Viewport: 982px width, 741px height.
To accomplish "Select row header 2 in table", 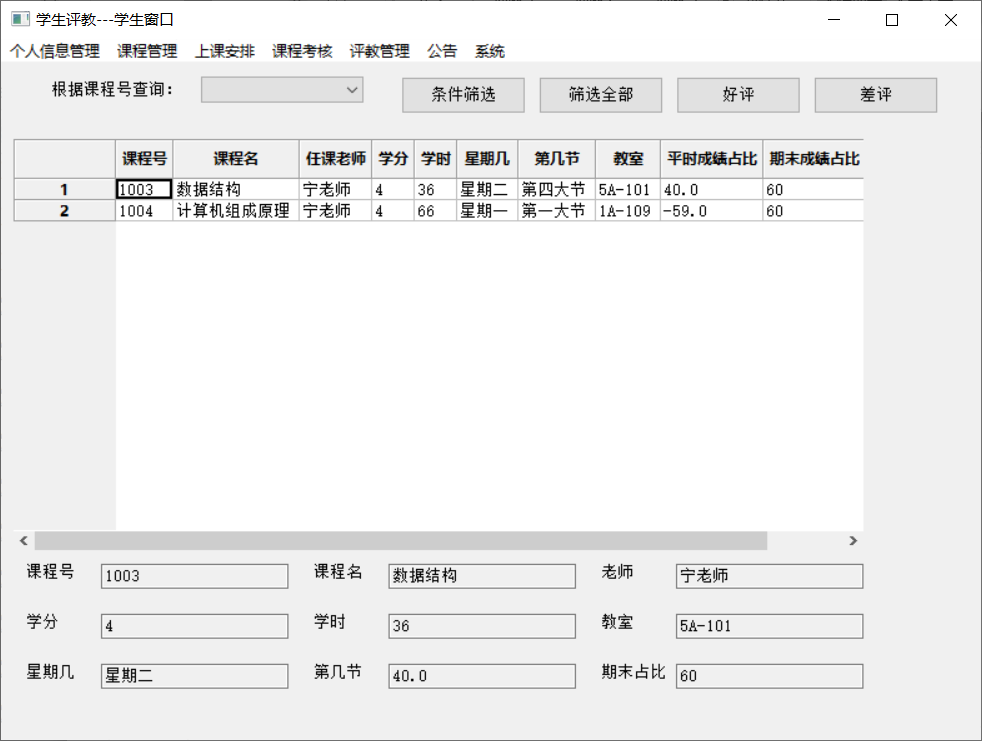I will [65, 210].
